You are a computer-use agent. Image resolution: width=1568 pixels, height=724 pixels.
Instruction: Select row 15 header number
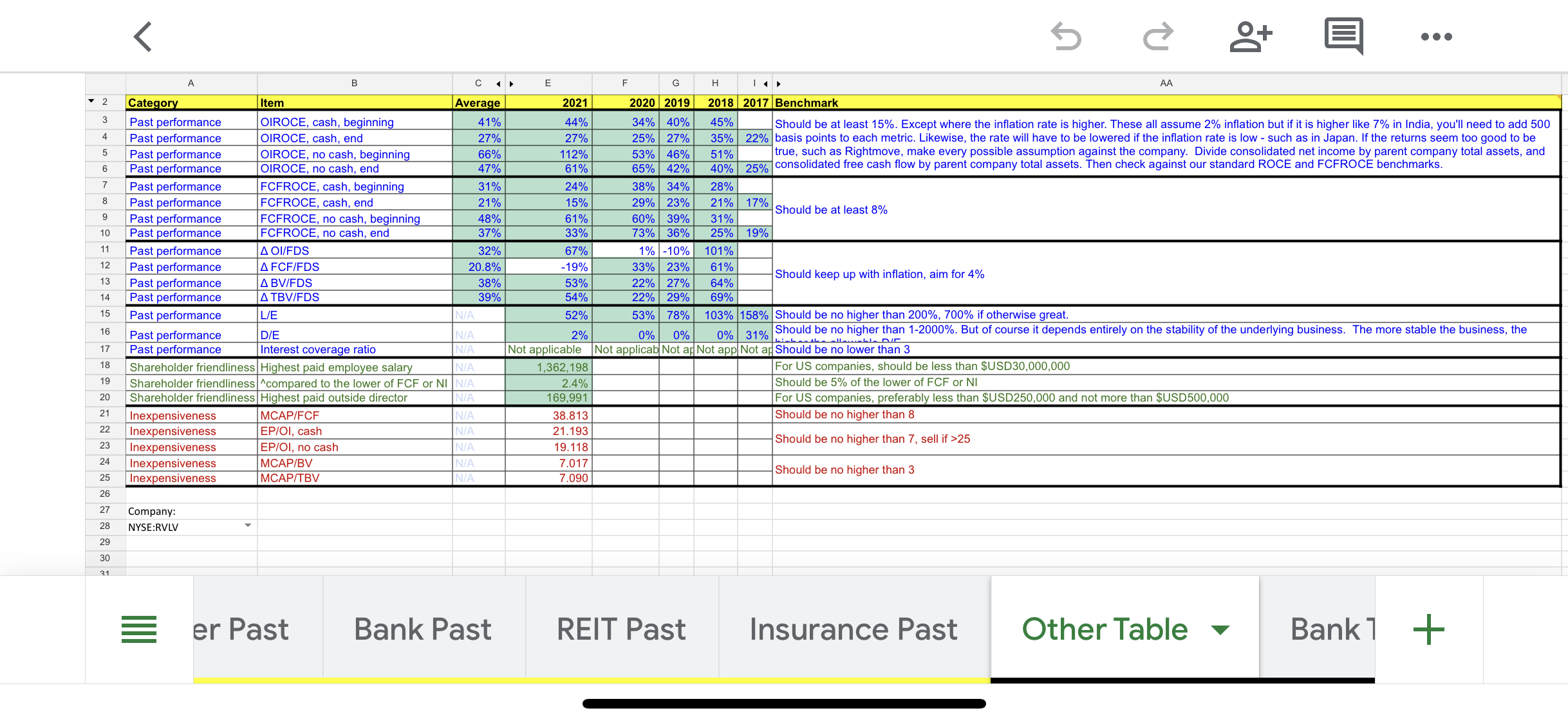pyautogui.click(x=105, y=313)
